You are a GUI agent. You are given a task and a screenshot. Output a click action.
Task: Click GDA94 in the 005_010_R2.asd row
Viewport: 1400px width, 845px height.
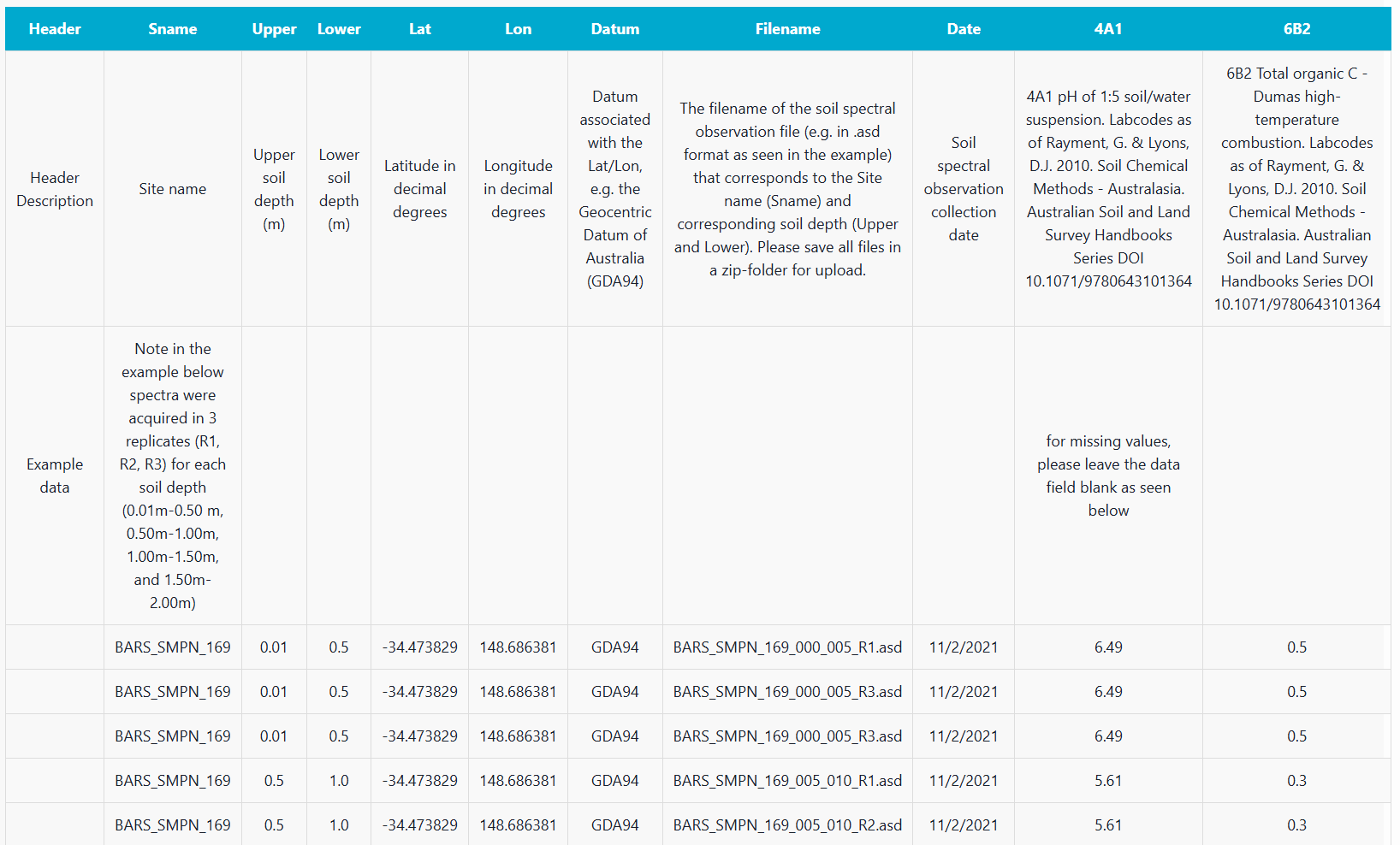(x=615, y=825)
